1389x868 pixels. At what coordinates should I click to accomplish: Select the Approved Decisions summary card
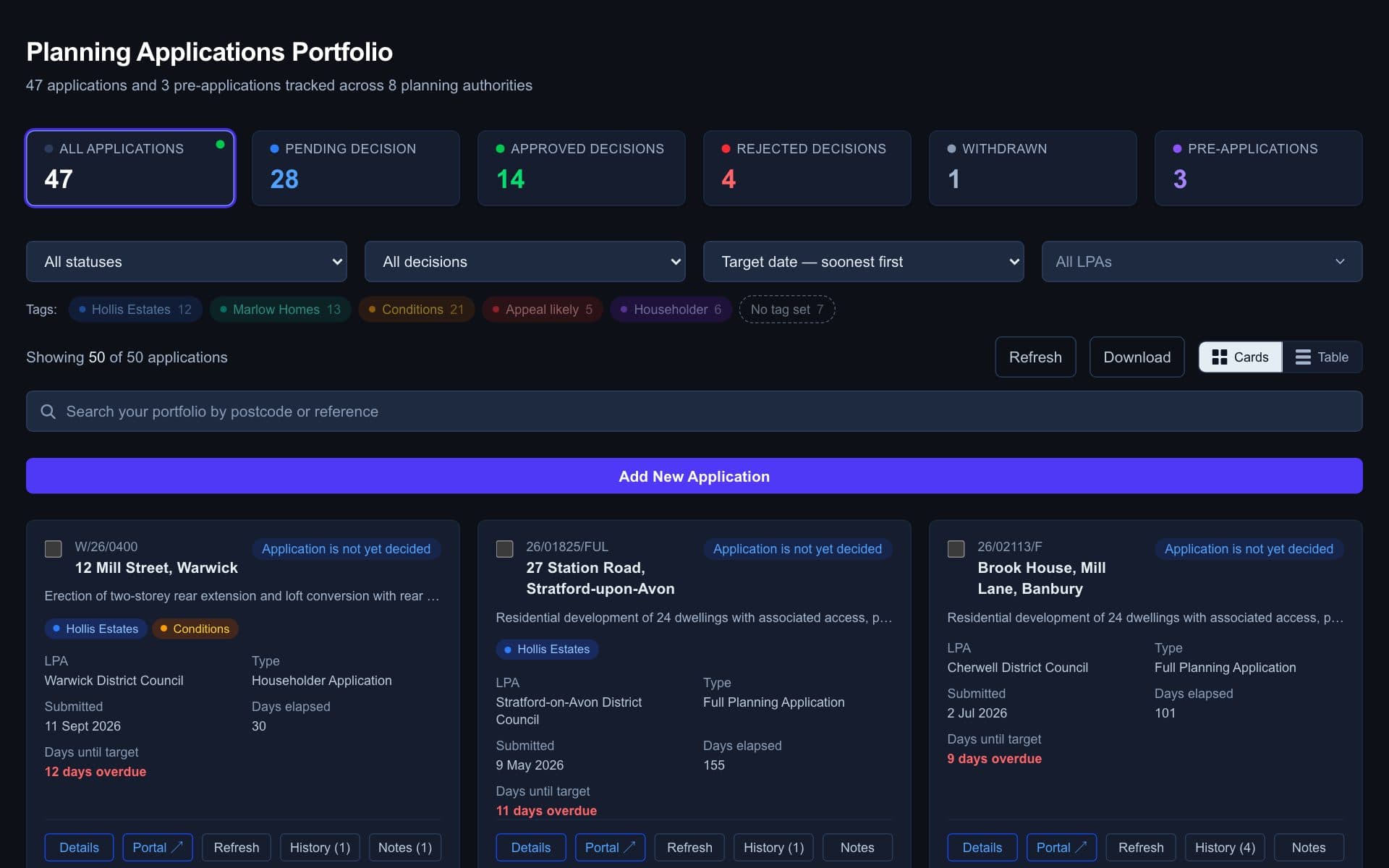point(582,168)
